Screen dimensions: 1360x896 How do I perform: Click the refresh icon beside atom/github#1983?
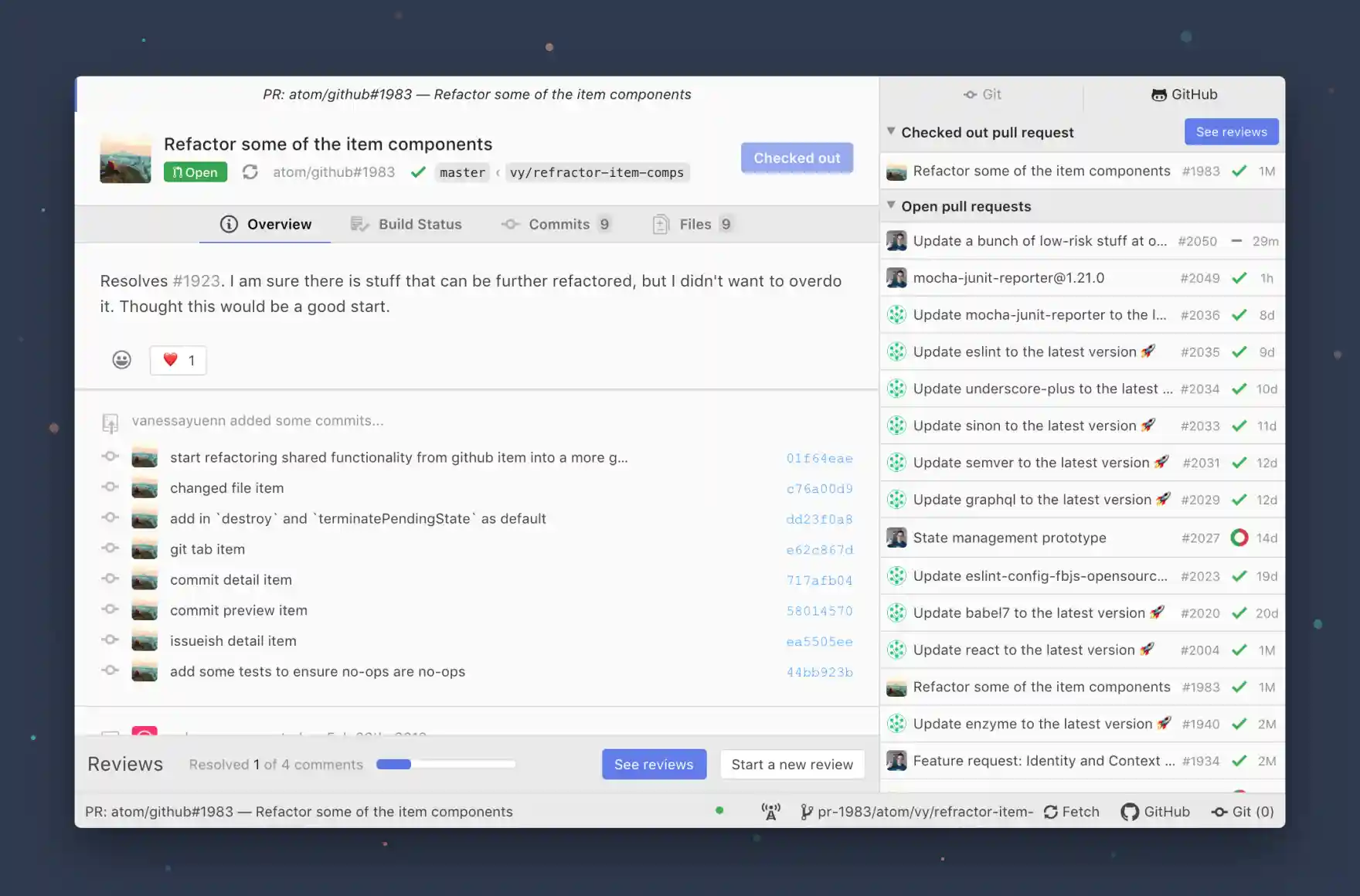(250, 171)
